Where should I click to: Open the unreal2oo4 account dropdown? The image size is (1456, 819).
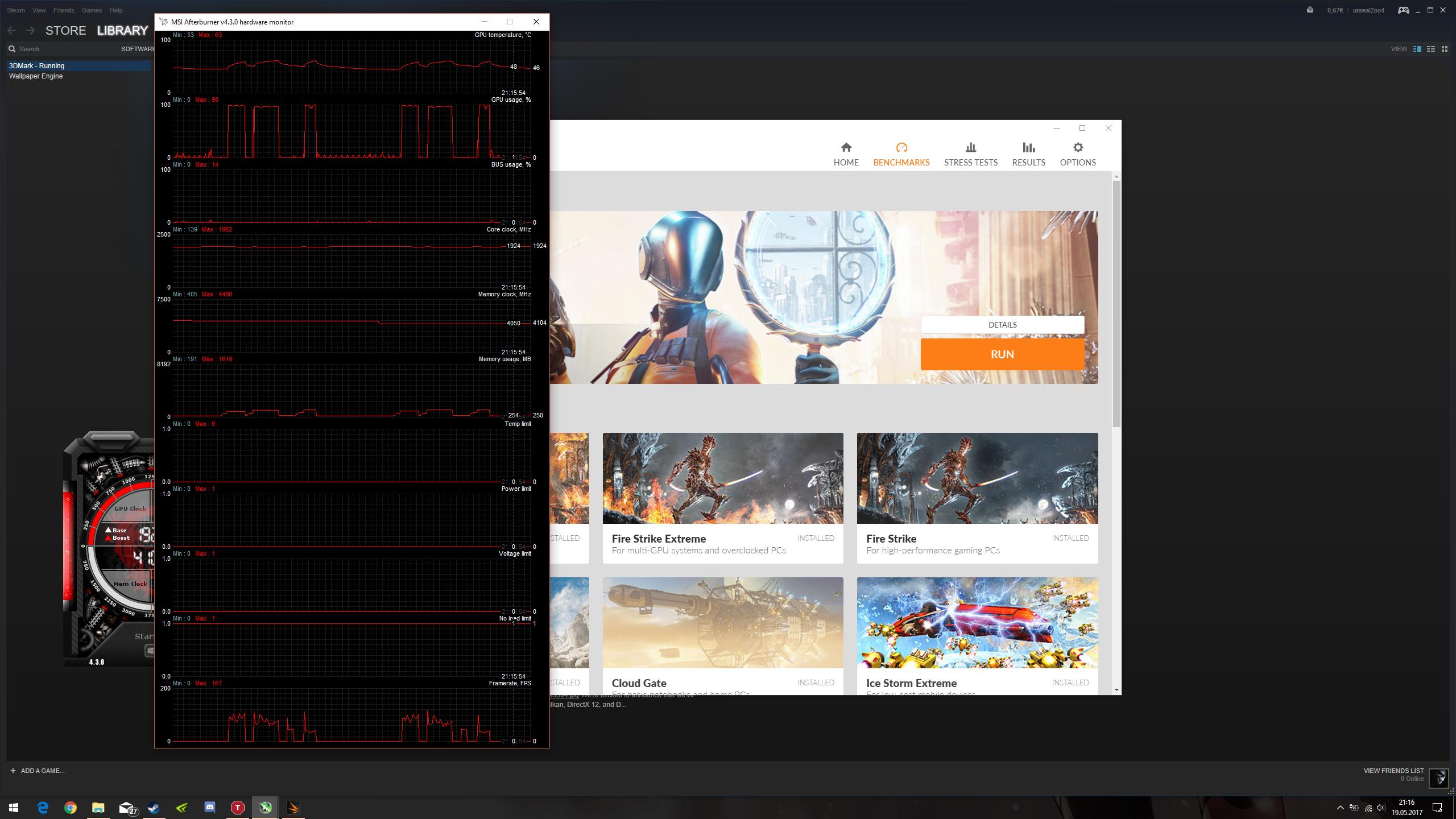point(1368,10)
